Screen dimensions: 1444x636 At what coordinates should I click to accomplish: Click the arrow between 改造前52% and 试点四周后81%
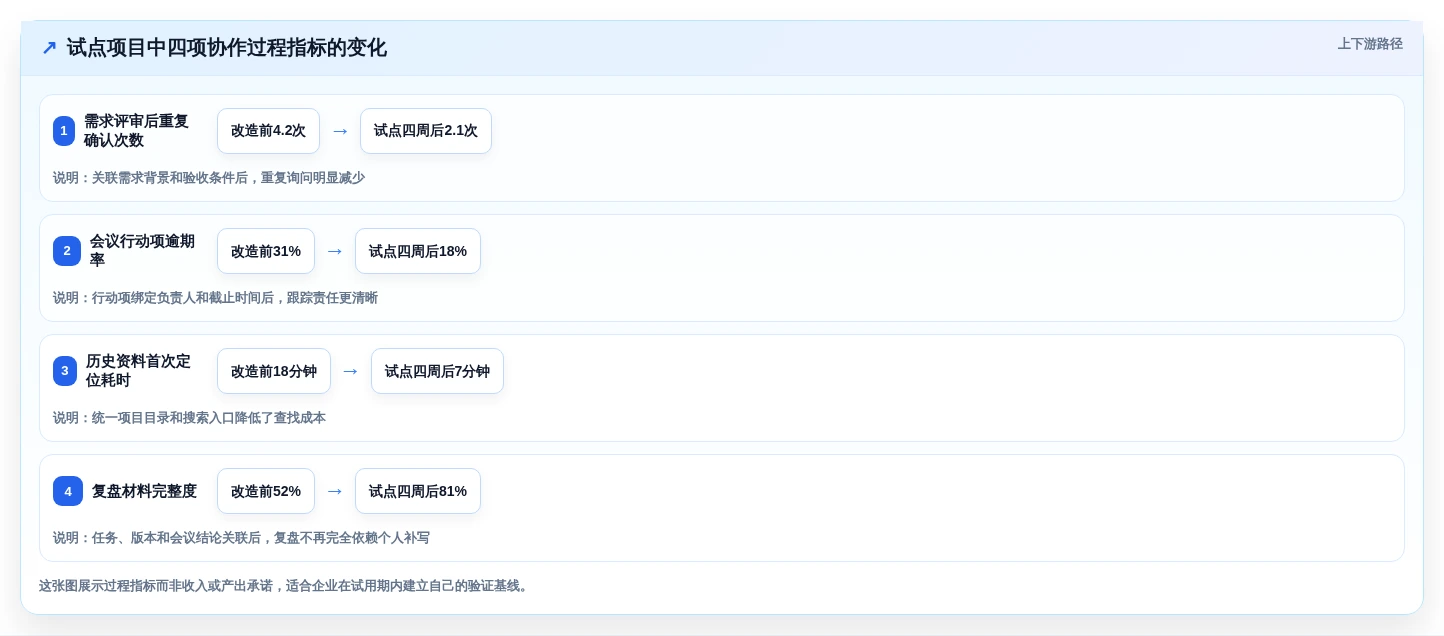[335, 491]
